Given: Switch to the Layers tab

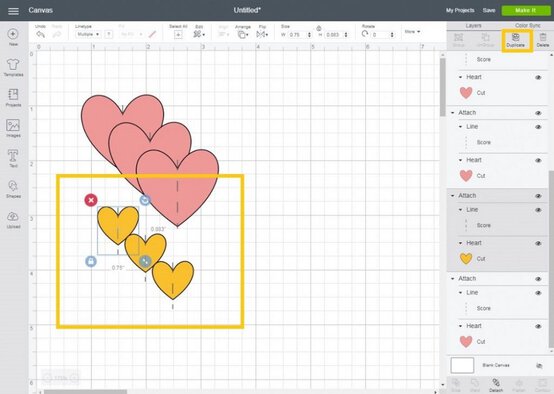Looking at the screenshot, I should point(473,25).
